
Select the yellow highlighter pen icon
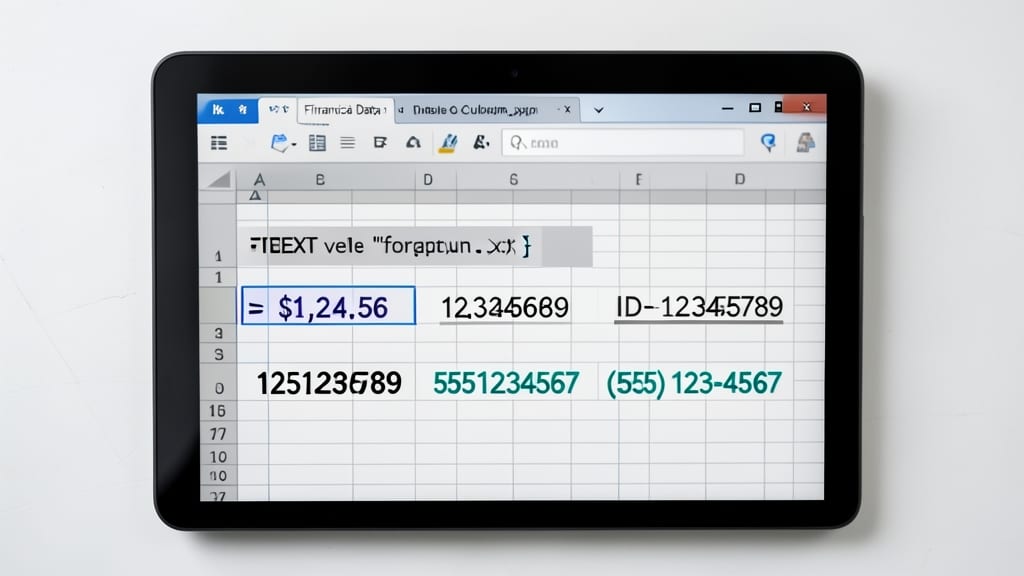pyautogui.click(x=448, y=143)
